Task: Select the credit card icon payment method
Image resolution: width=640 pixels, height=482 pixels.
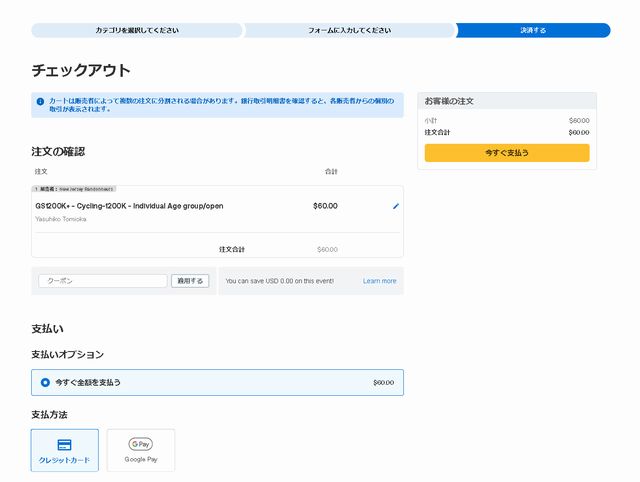Action: pos(65,445)
